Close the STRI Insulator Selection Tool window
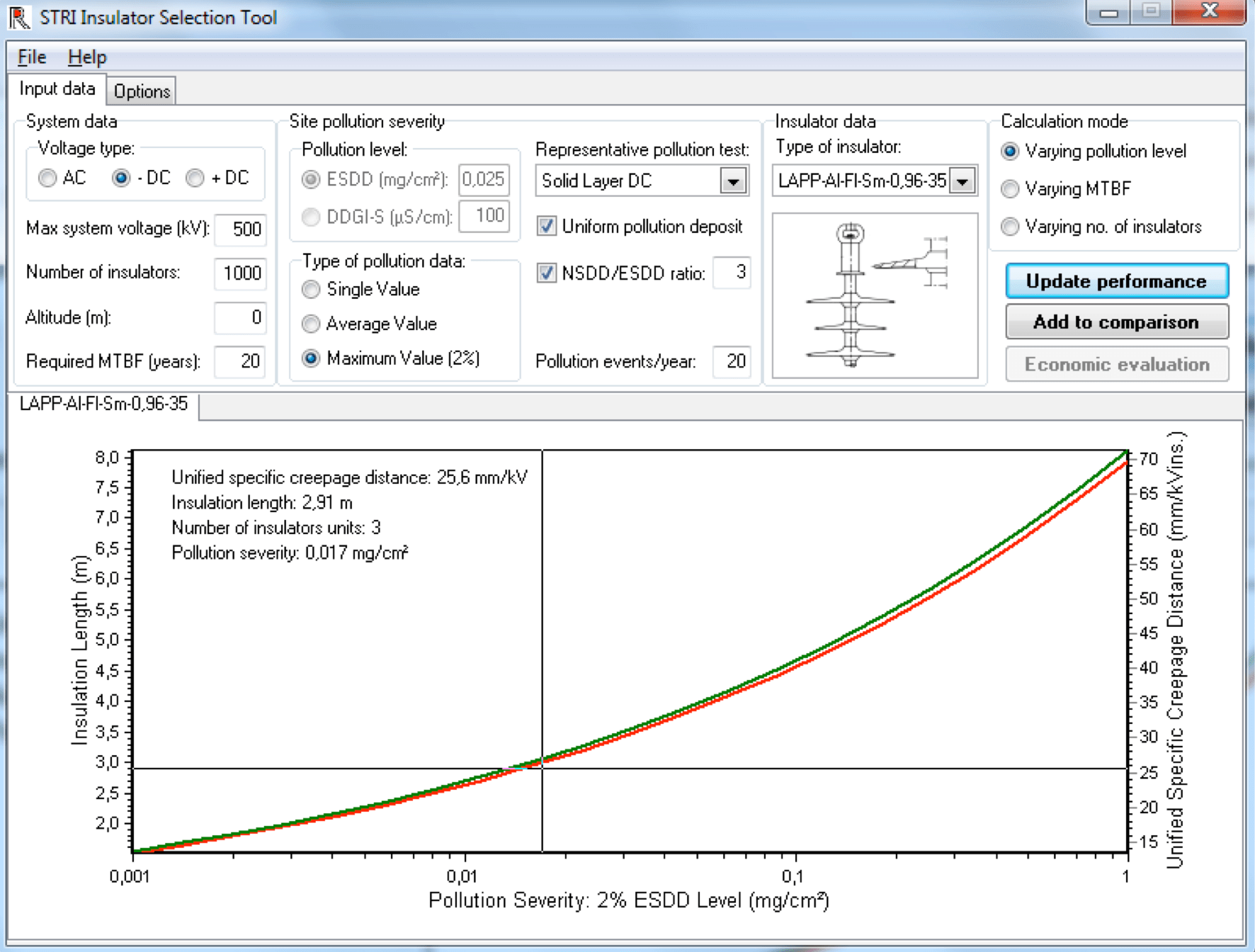The width and height of the screenshot is (1255, 952). pos(1209,13)
